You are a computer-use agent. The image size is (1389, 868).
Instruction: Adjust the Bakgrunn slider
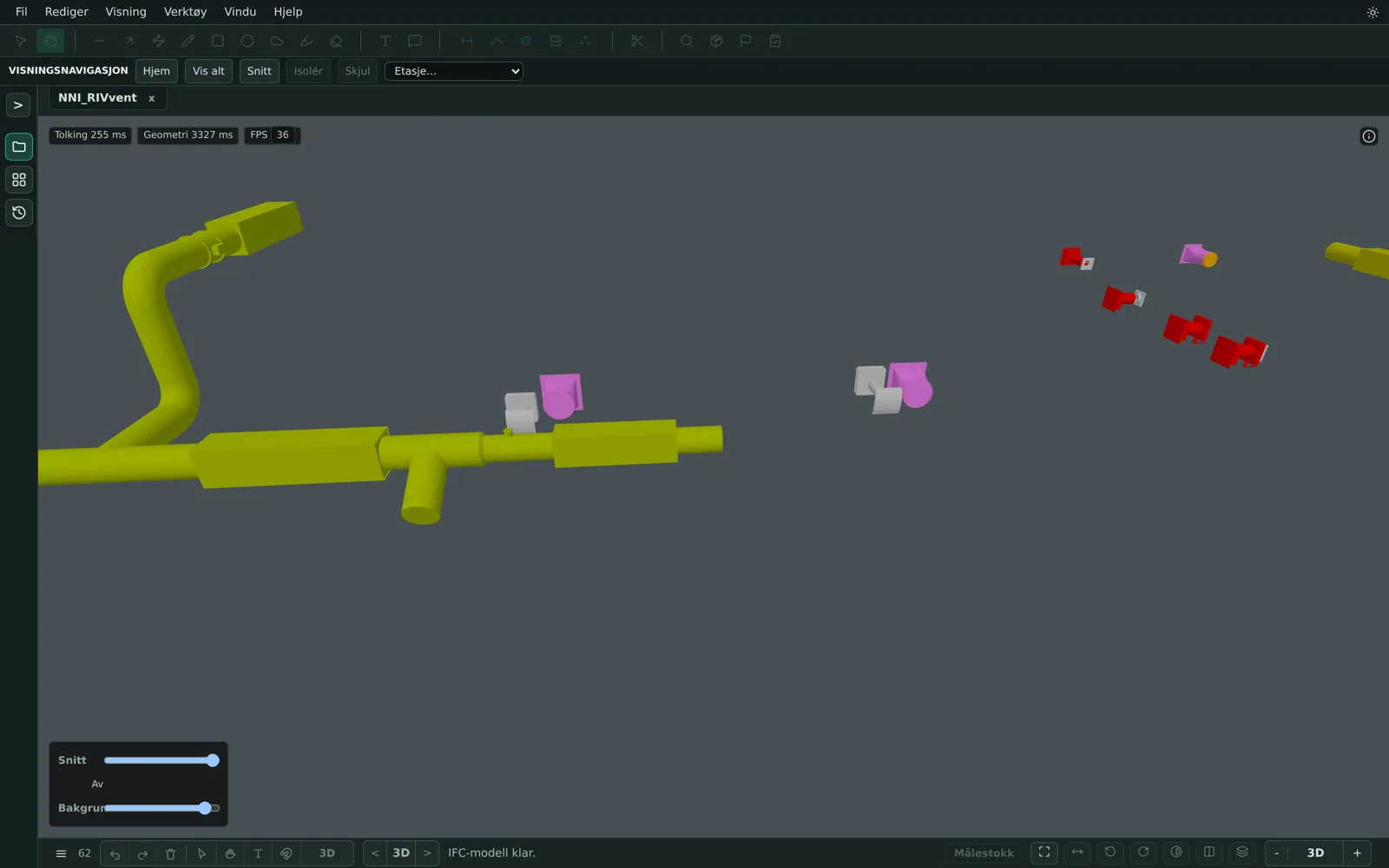[x=161, y=808]
